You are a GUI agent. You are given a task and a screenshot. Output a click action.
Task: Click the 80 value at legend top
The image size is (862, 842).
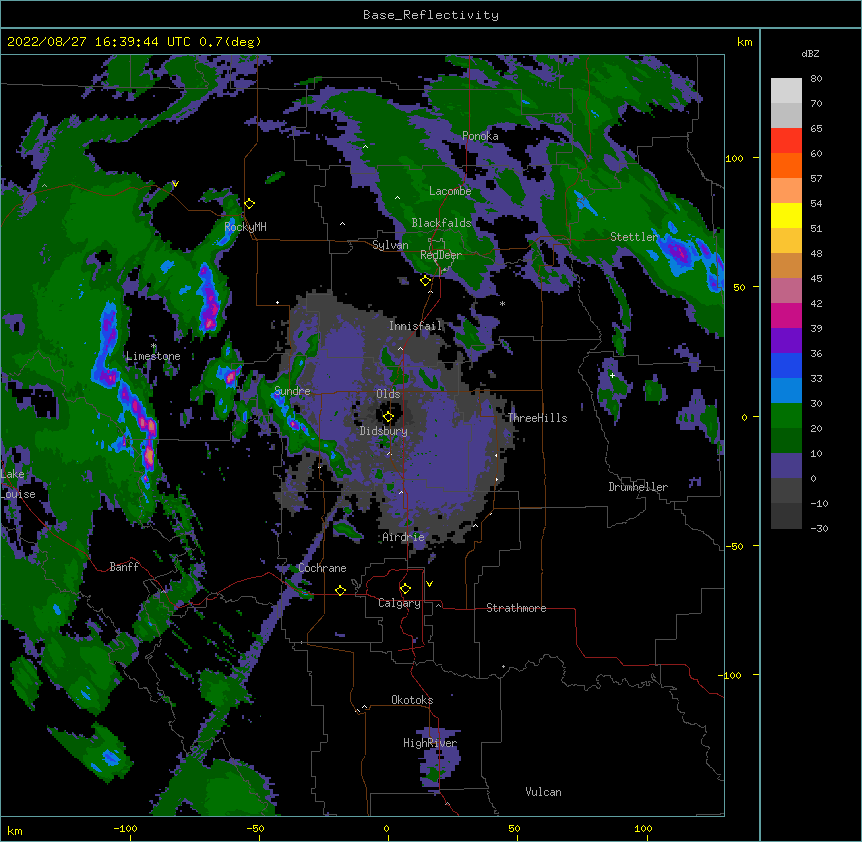[816, 79]
